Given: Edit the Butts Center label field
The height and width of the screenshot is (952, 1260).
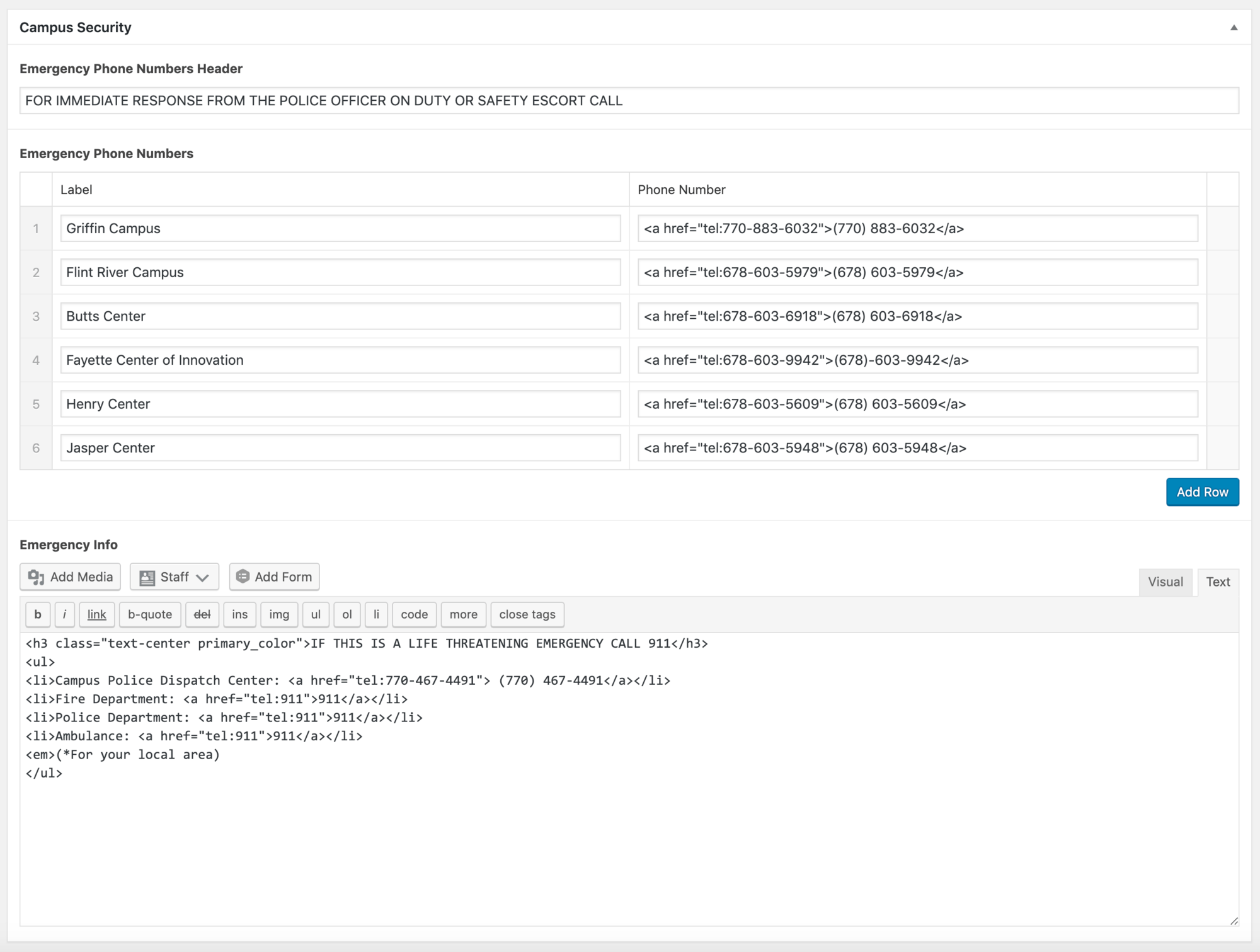Looking at the screenshot, I should click(x=340, y=316).
